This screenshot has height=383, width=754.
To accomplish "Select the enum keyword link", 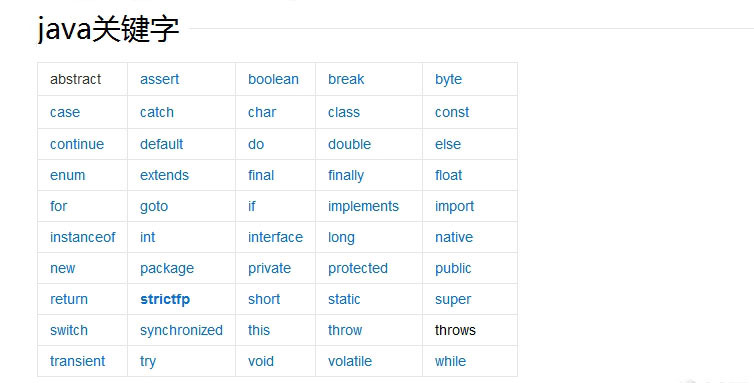I will pos(67,175).
